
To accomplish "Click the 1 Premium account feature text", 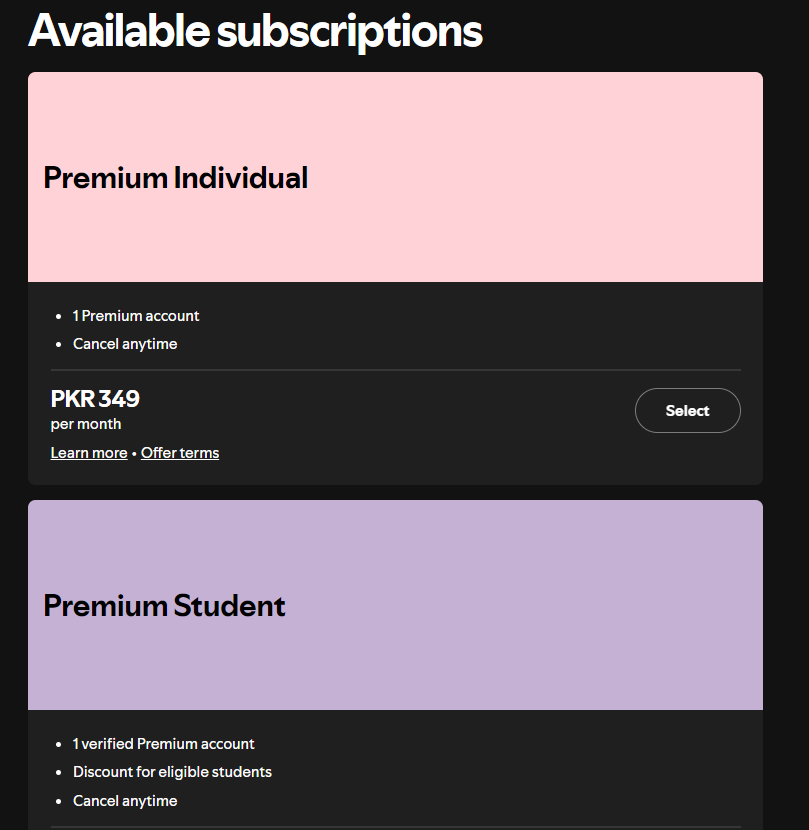I will pyautogui.click(x=136, y=316).
